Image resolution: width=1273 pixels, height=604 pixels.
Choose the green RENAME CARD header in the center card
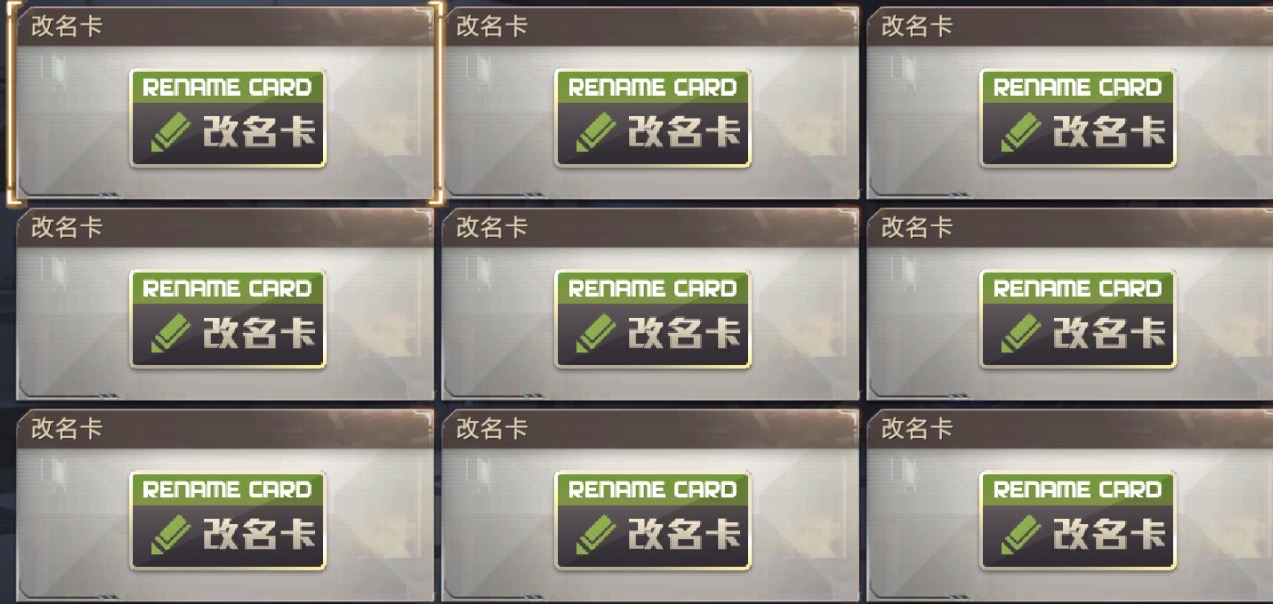tap(653, 288)
